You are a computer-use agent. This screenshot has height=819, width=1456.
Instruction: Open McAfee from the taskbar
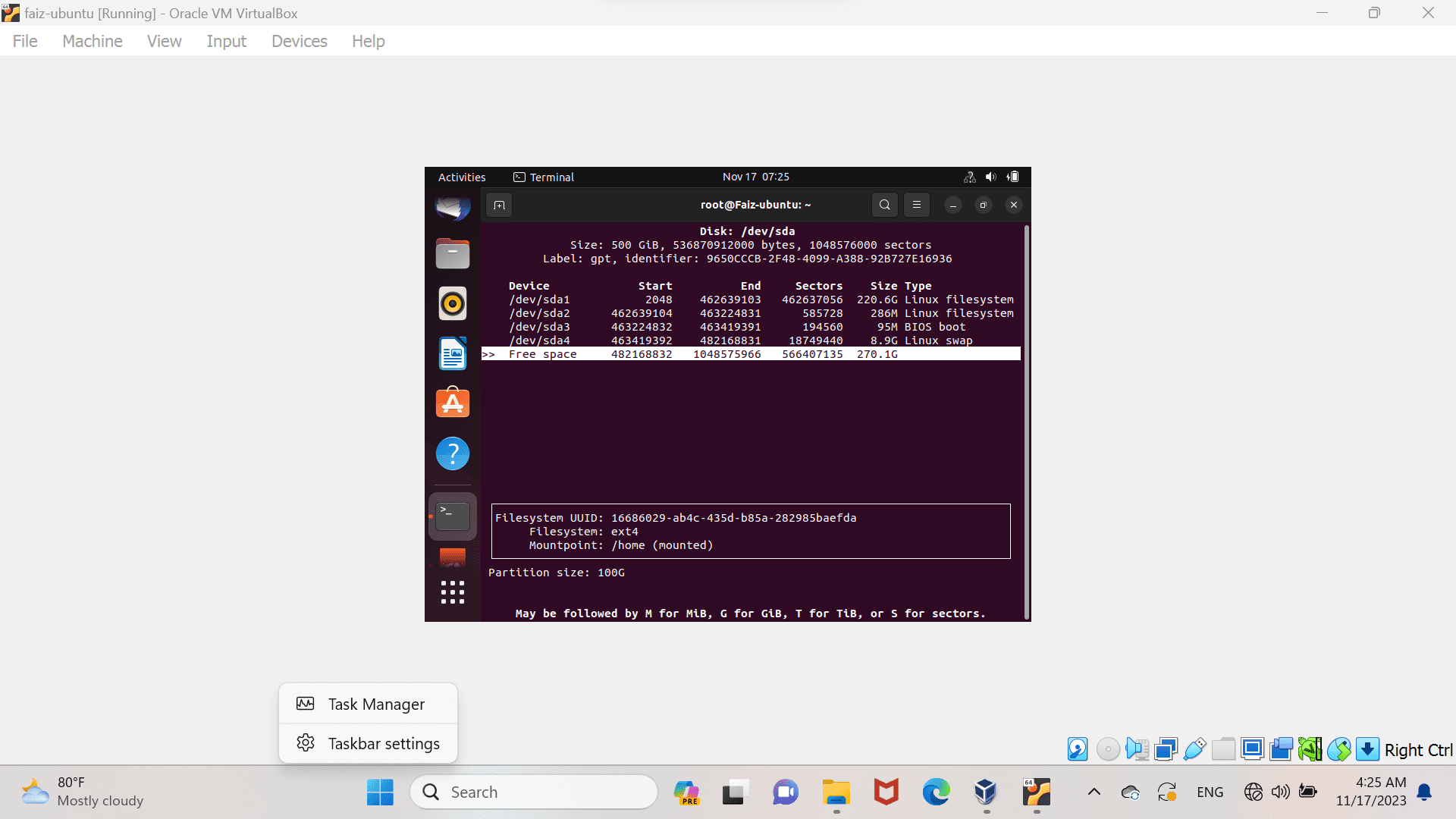coord(886,792)
